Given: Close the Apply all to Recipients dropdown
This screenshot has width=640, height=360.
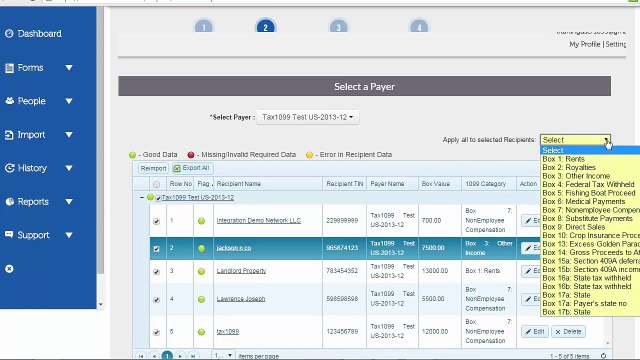Looking at the screenshot, I should coord(575,140).
